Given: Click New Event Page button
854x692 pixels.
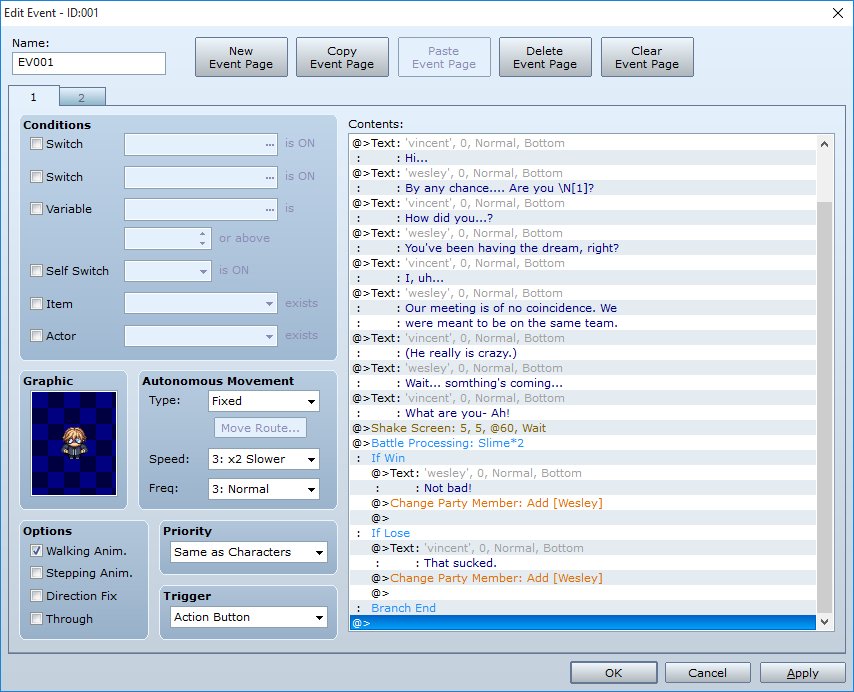Looking at the screenshot, I should pyautogui.click(x=241, y=57).
